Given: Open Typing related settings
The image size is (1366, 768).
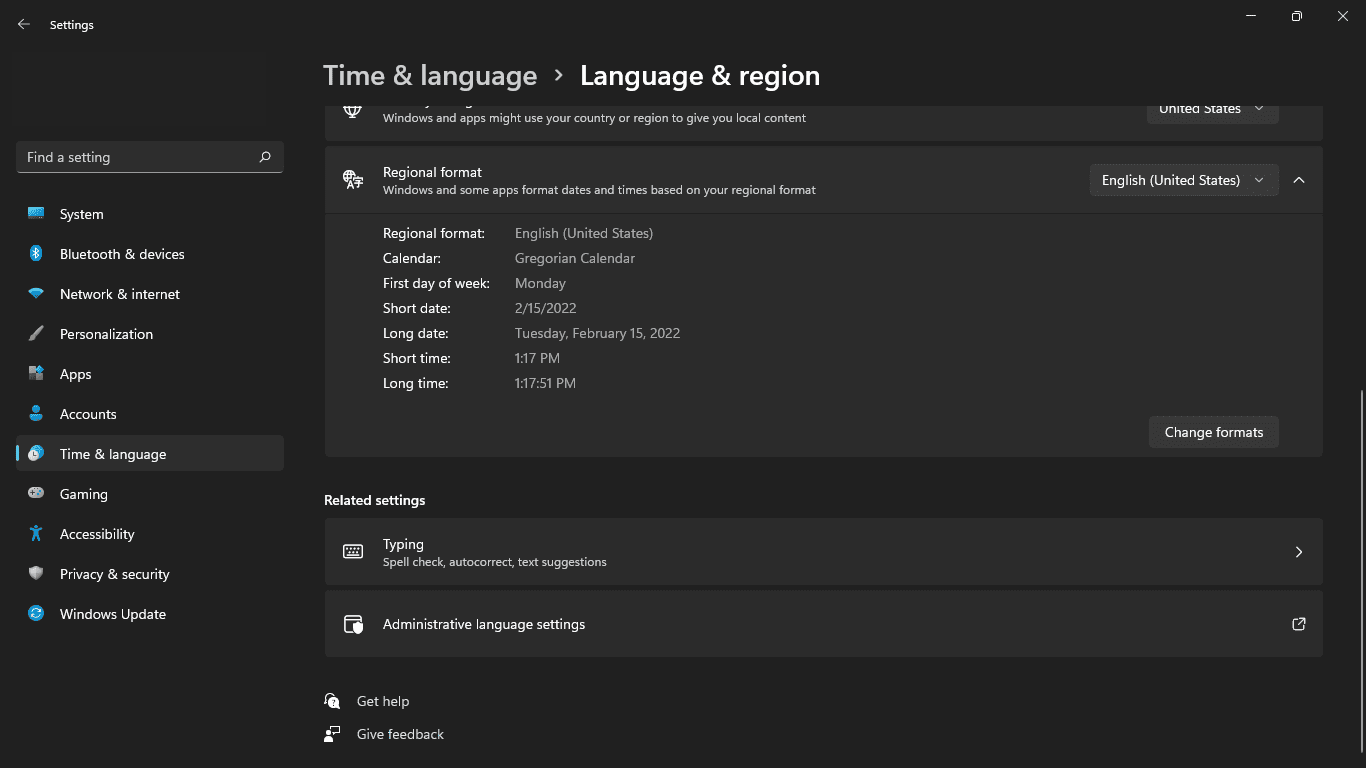Looking at the screenshot, I should coord(824,552).
